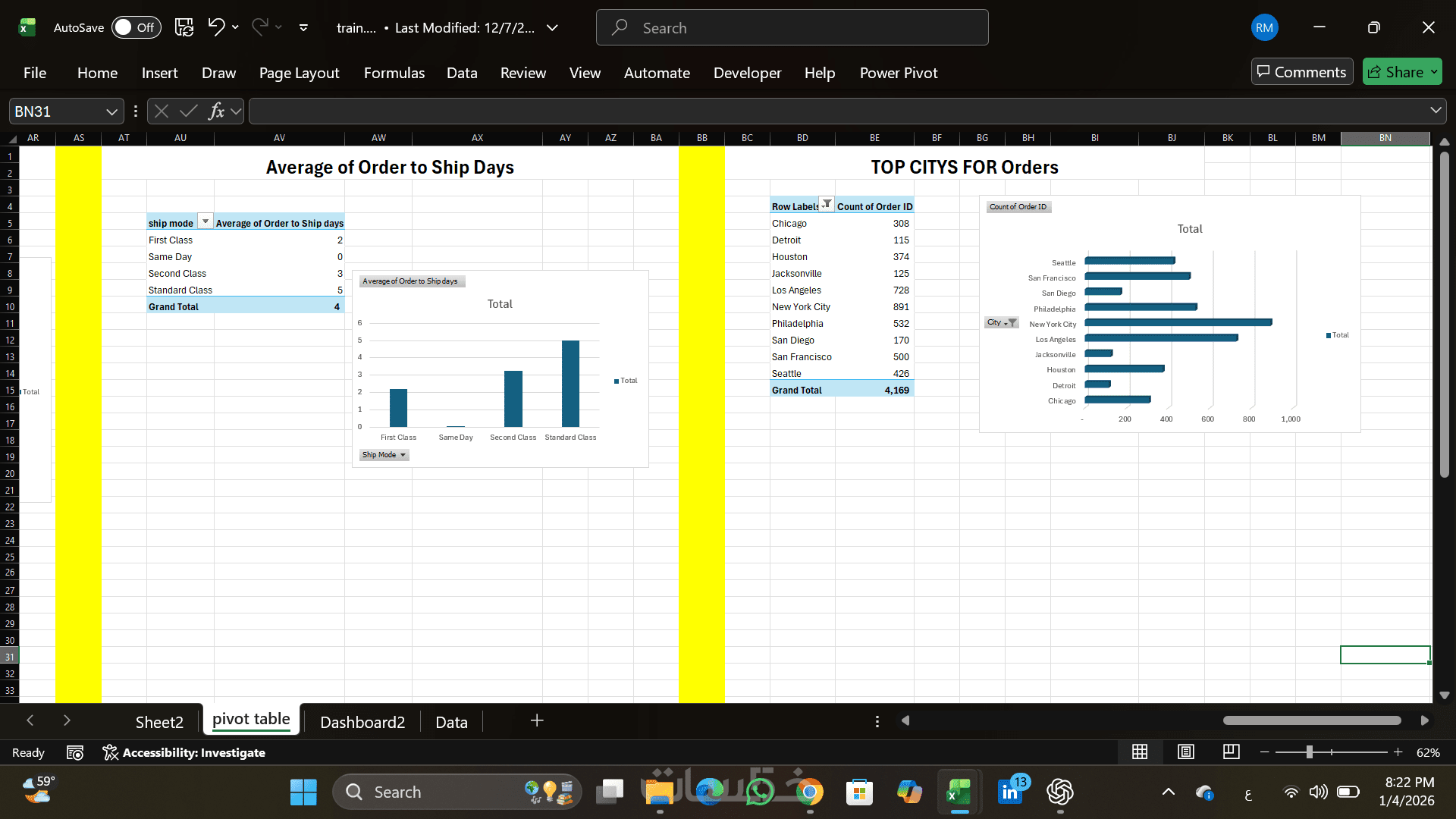Image resolution: width=1456 pixels, height=819 pixels.
Task: Toggle the Row Labels filter button
Action: (827, 204)
